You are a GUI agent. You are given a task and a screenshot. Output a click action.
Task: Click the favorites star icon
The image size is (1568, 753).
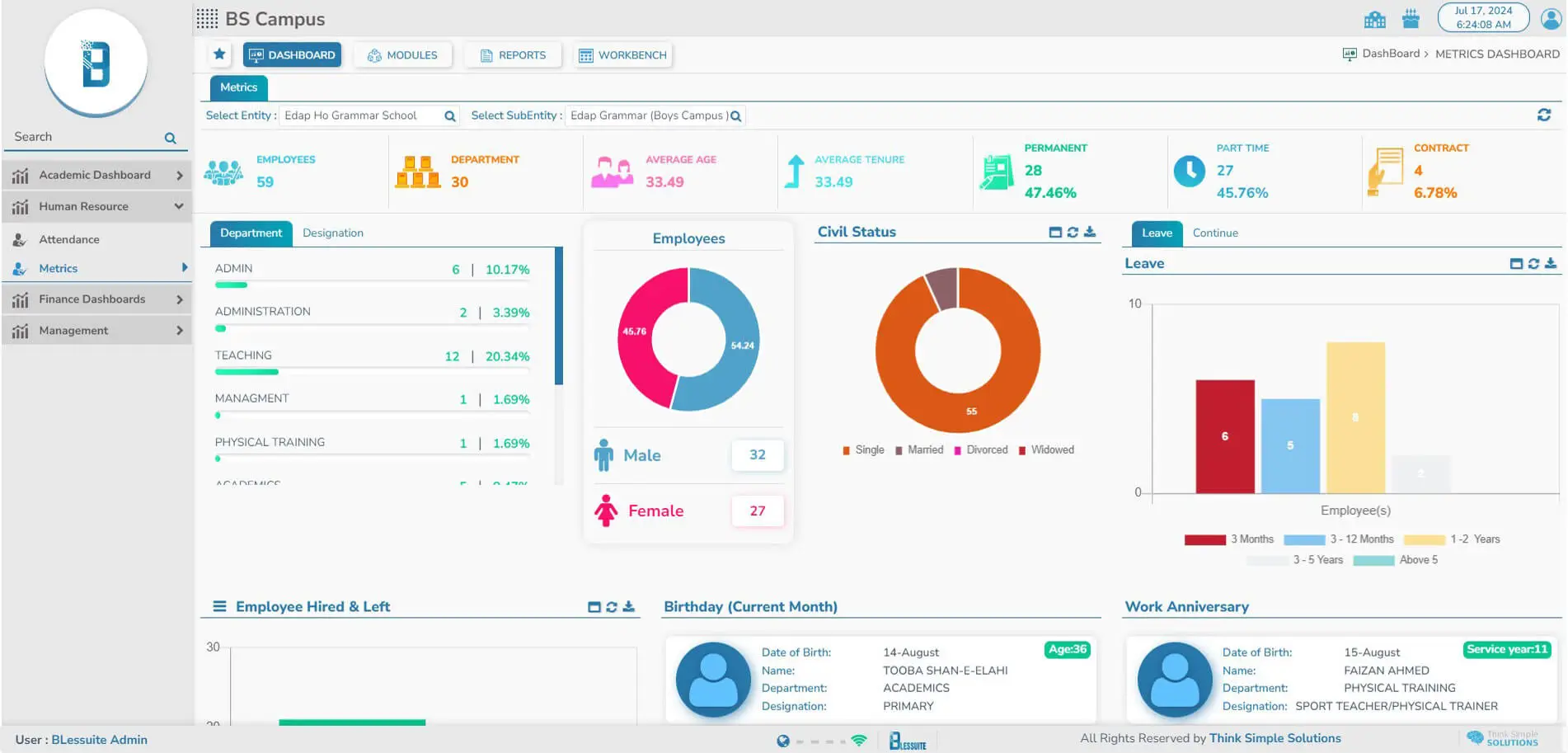coord(219,54)
